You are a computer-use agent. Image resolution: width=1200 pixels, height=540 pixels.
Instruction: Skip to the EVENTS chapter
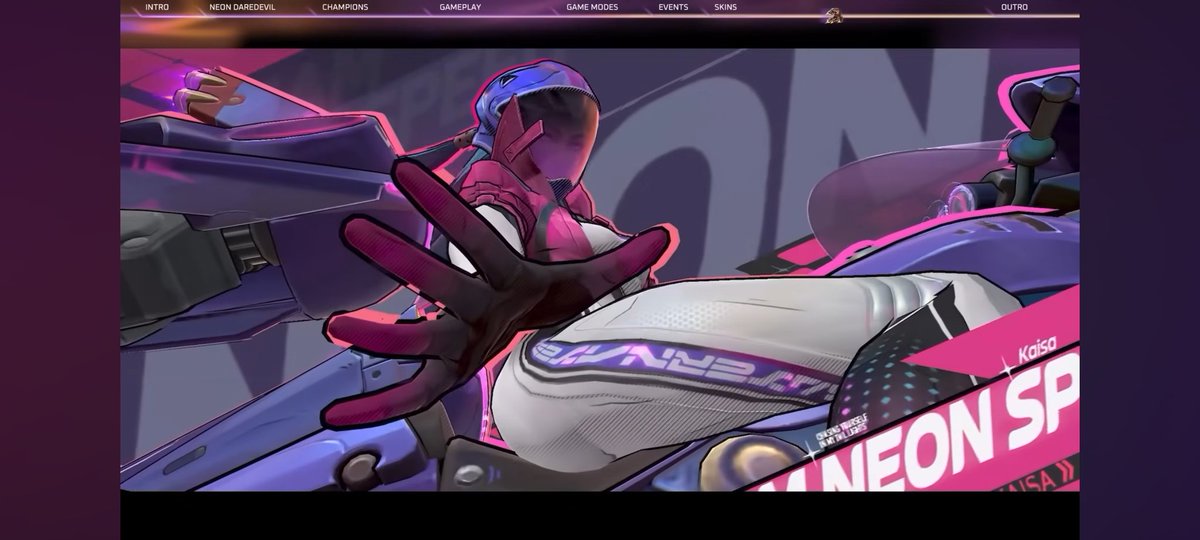pyautogui.click(x=673, y=7)
